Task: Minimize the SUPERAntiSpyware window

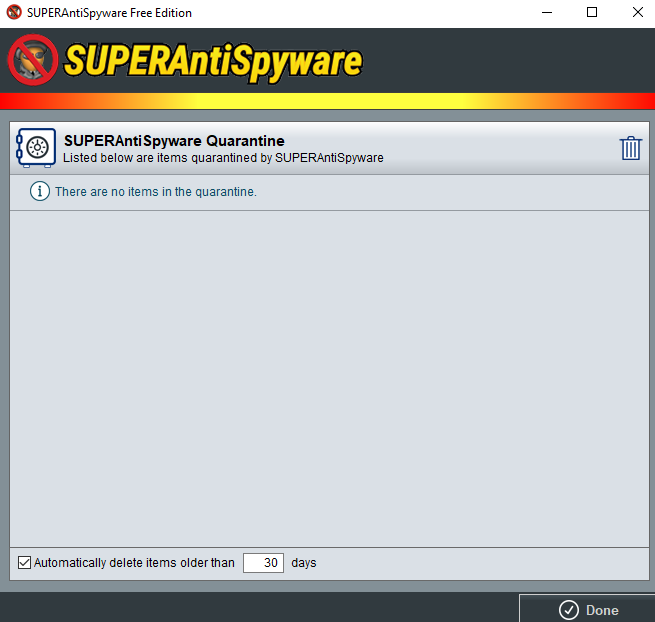Action: click(x=547, y=13)
